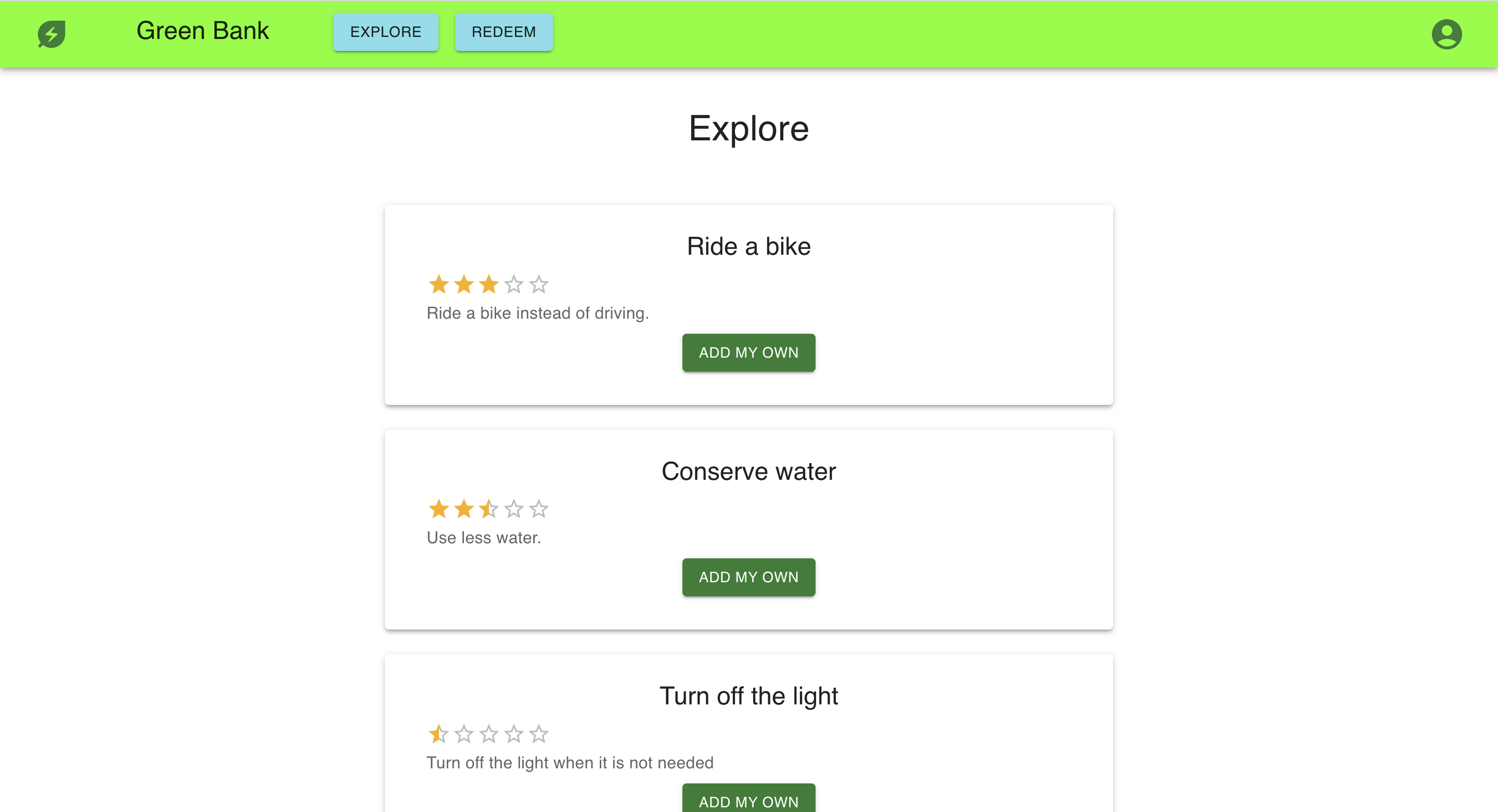Image resolution: width=1498 pixels, height=812 pixels.
Task: Set Turn off the light rating to four stars
Action: coord(514,734)
